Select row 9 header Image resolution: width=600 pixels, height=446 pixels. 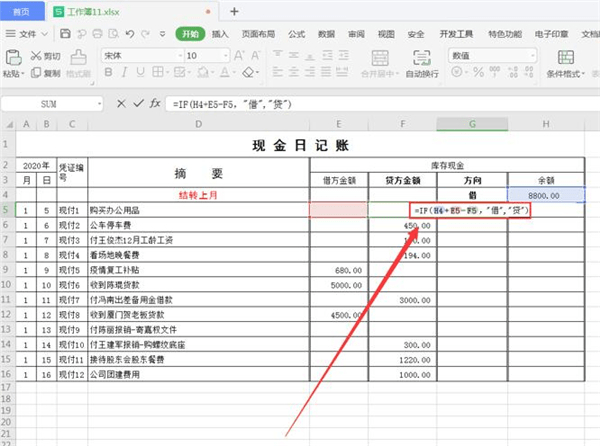[6, 270]
